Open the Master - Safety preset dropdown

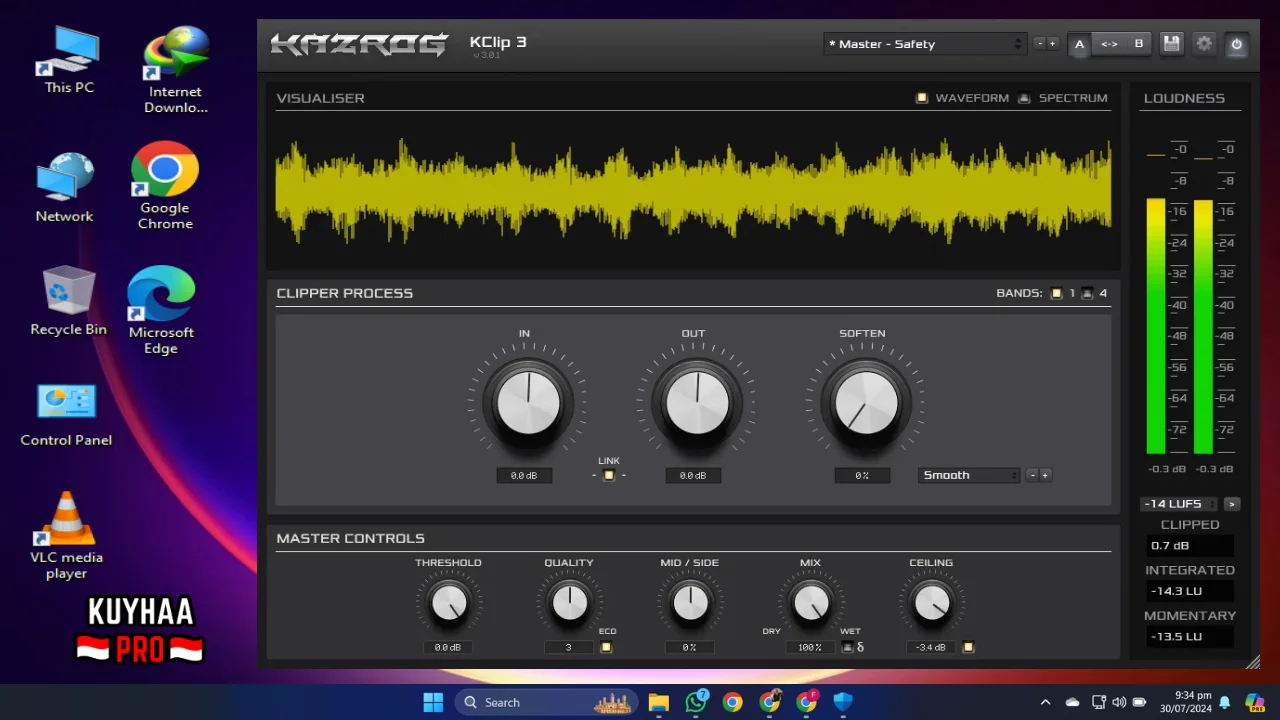click(x=925, y=44)
